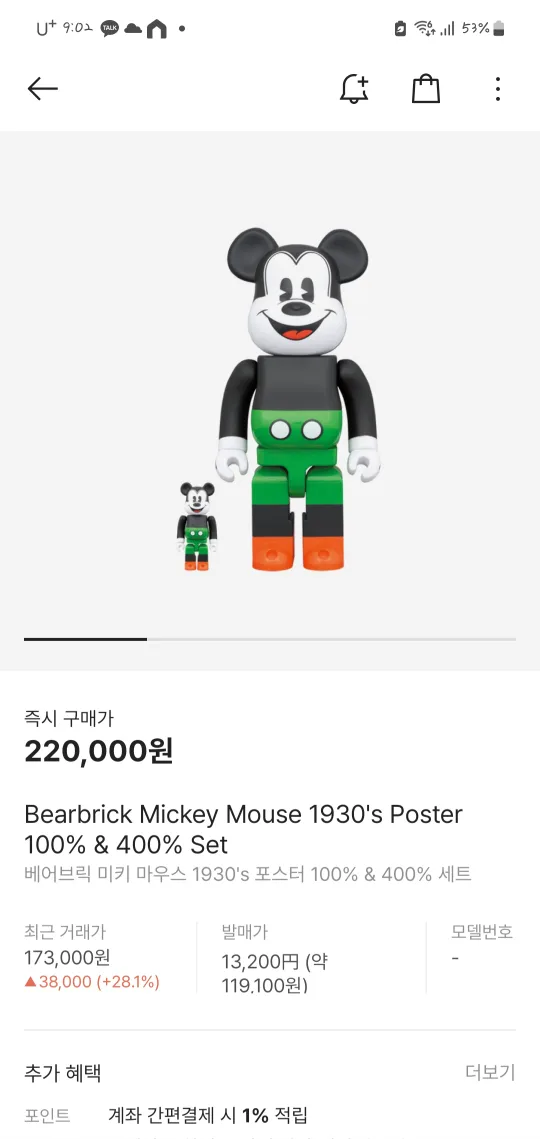The height and width of the screenshot is (1139, 540).
Task: Open the shopping bag icon
Action: tap(426, 89)
